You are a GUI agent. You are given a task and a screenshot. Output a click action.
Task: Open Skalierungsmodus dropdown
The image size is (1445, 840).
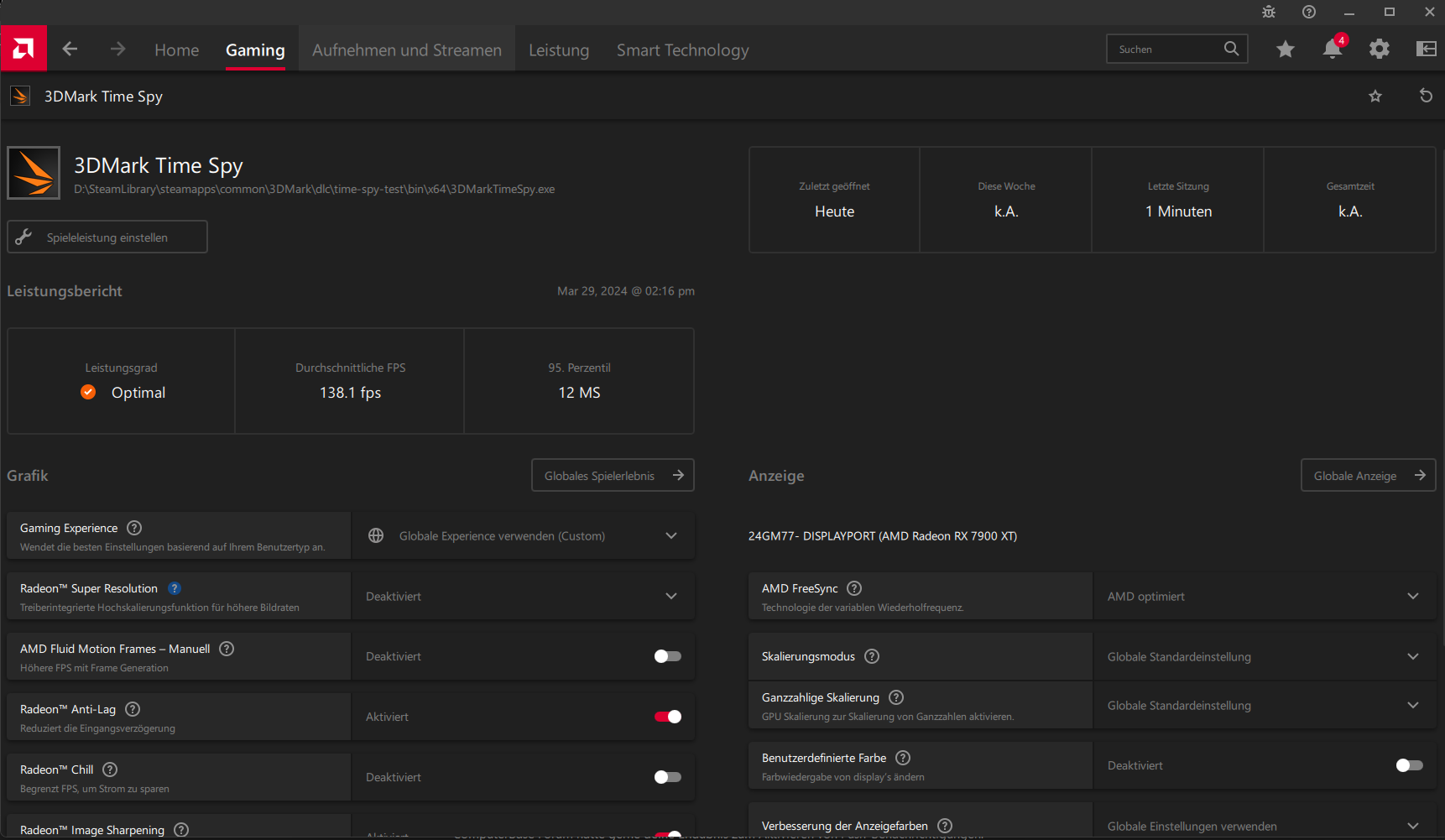1265,656
